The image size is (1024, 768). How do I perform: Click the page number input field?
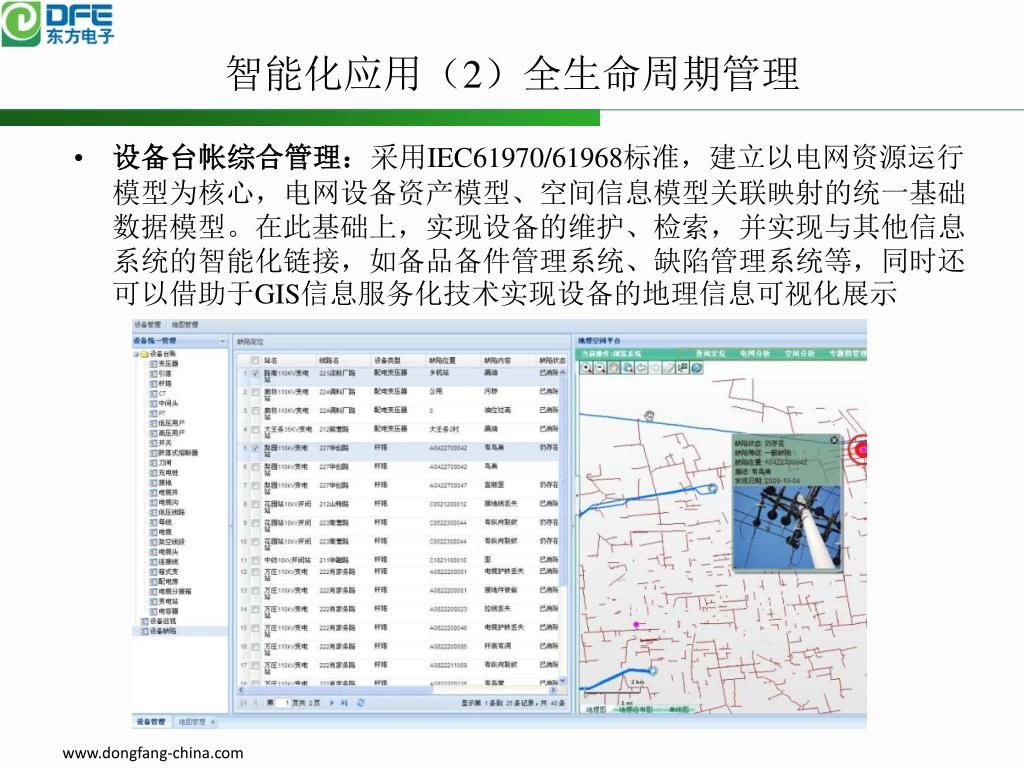[x=282, y=703]
